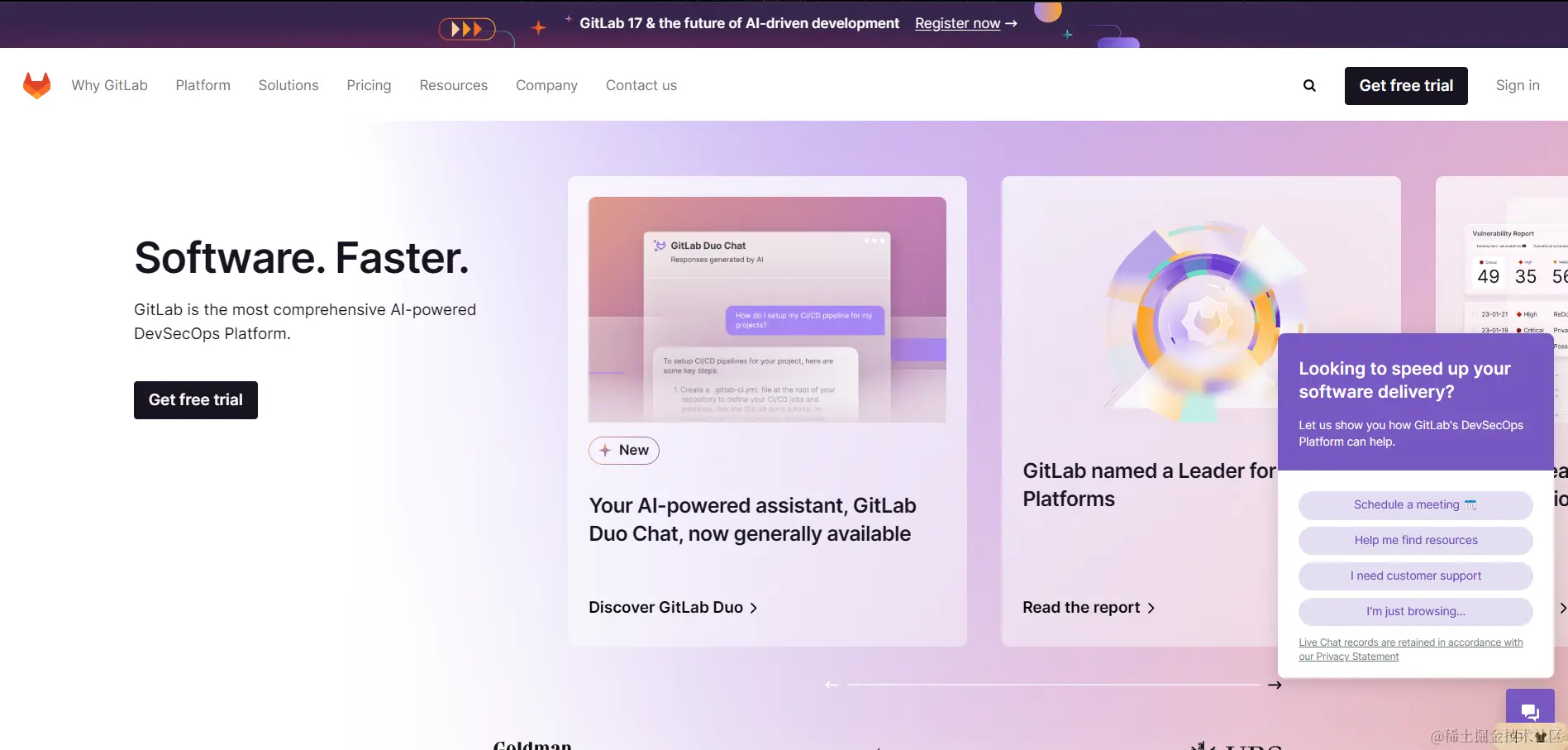Select I'm just browsing in the chat
The width and height of the screenshot is (1568, 750).
[1414, 611]
